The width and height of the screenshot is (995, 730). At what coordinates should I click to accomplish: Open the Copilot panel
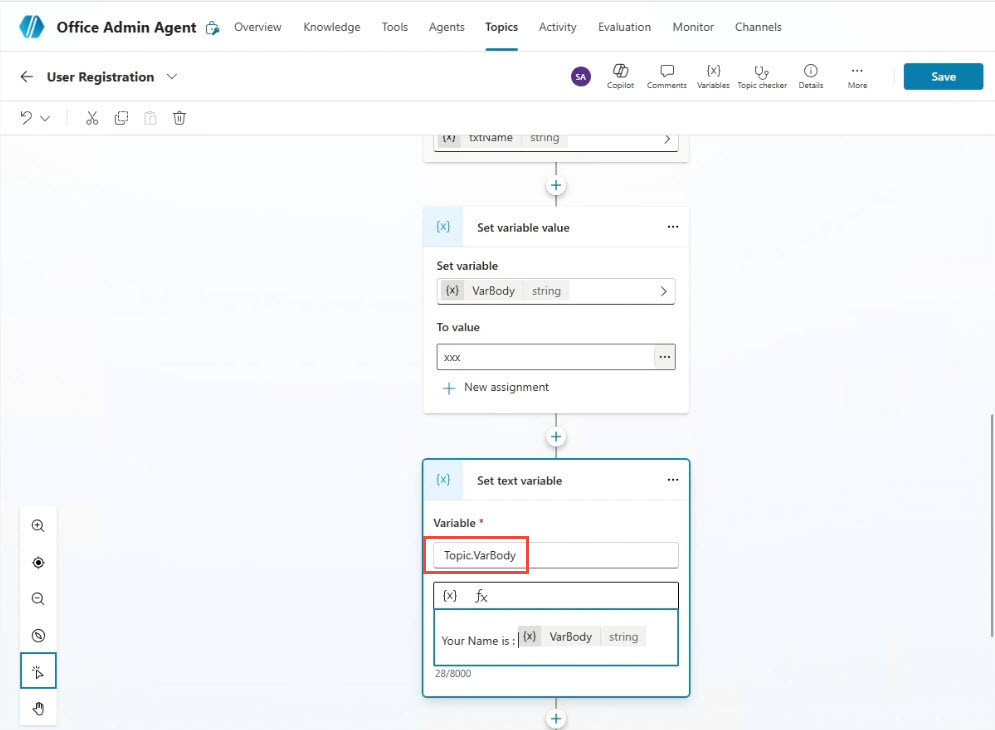(x=620, y=76)
